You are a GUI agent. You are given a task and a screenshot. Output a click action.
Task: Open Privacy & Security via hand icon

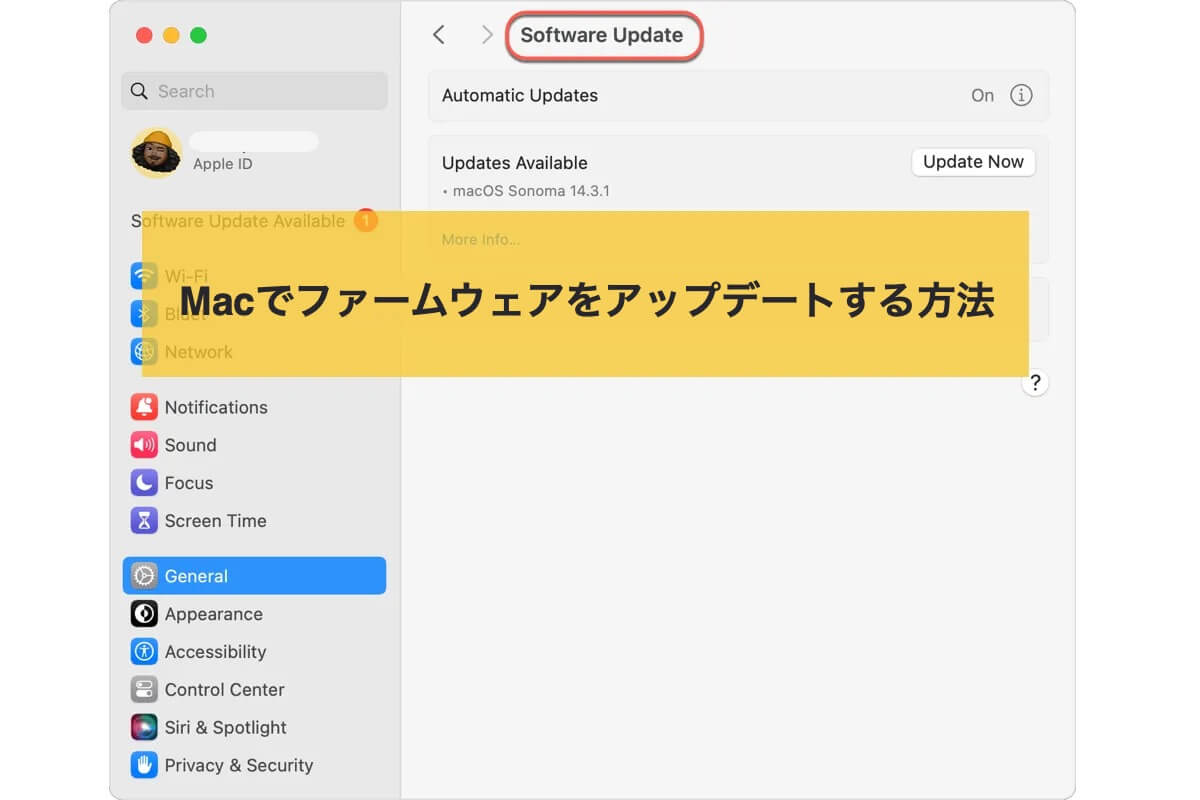click(x=144, y=766)
